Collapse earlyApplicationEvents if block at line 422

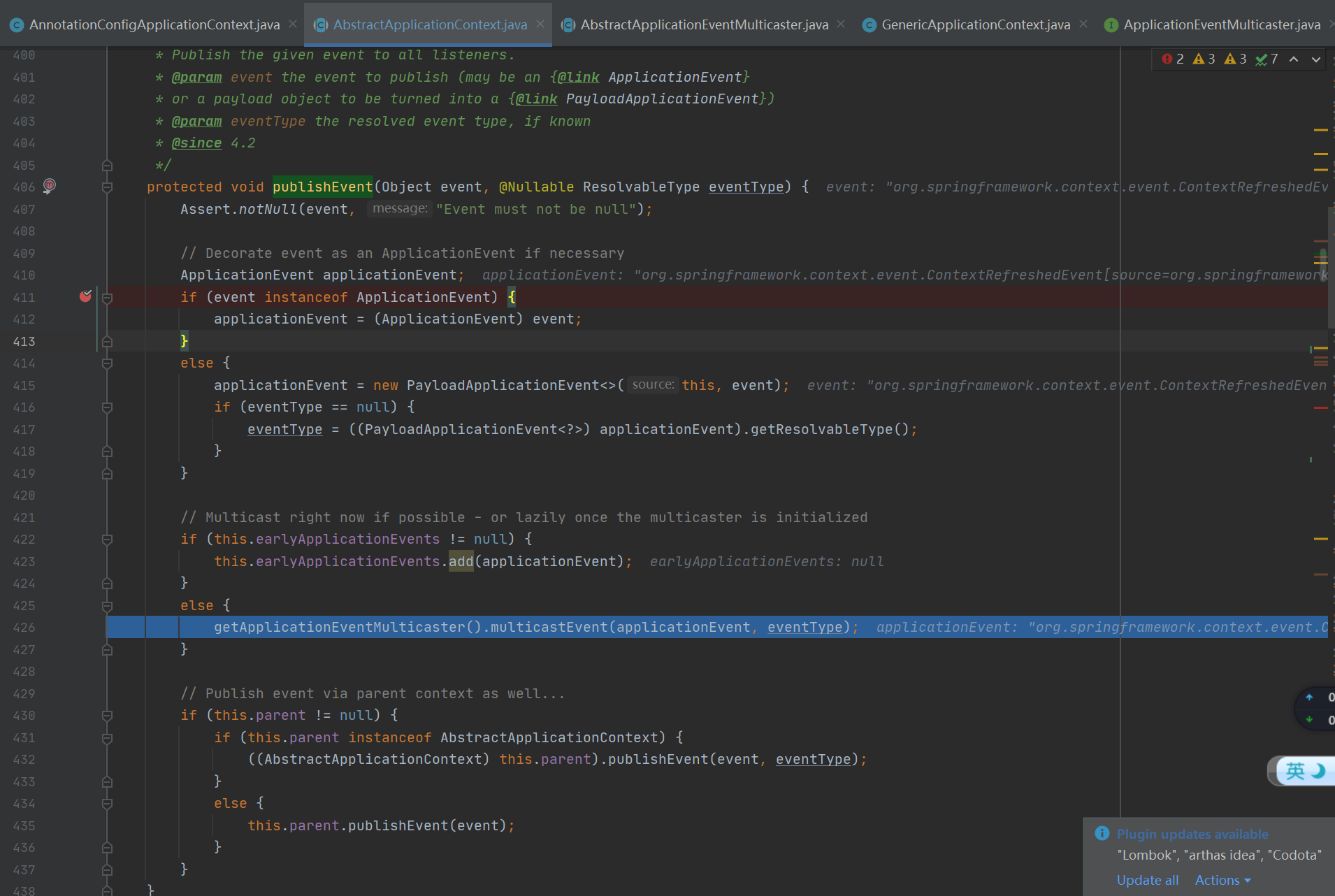[x=107, y=540]
